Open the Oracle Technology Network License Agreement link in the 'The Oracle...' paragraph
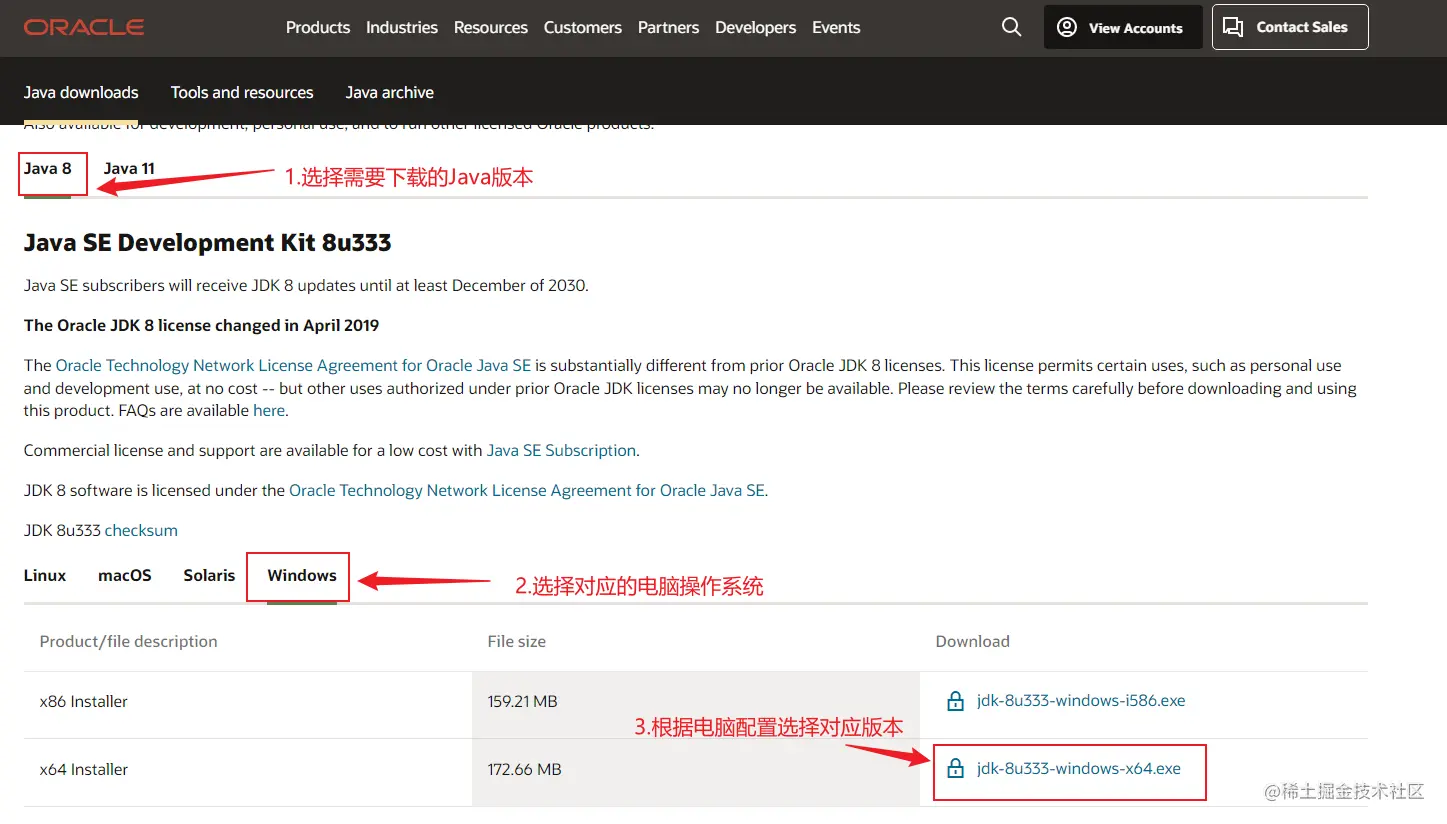The width and height of the screenshot is (1447, 824). 293,365
